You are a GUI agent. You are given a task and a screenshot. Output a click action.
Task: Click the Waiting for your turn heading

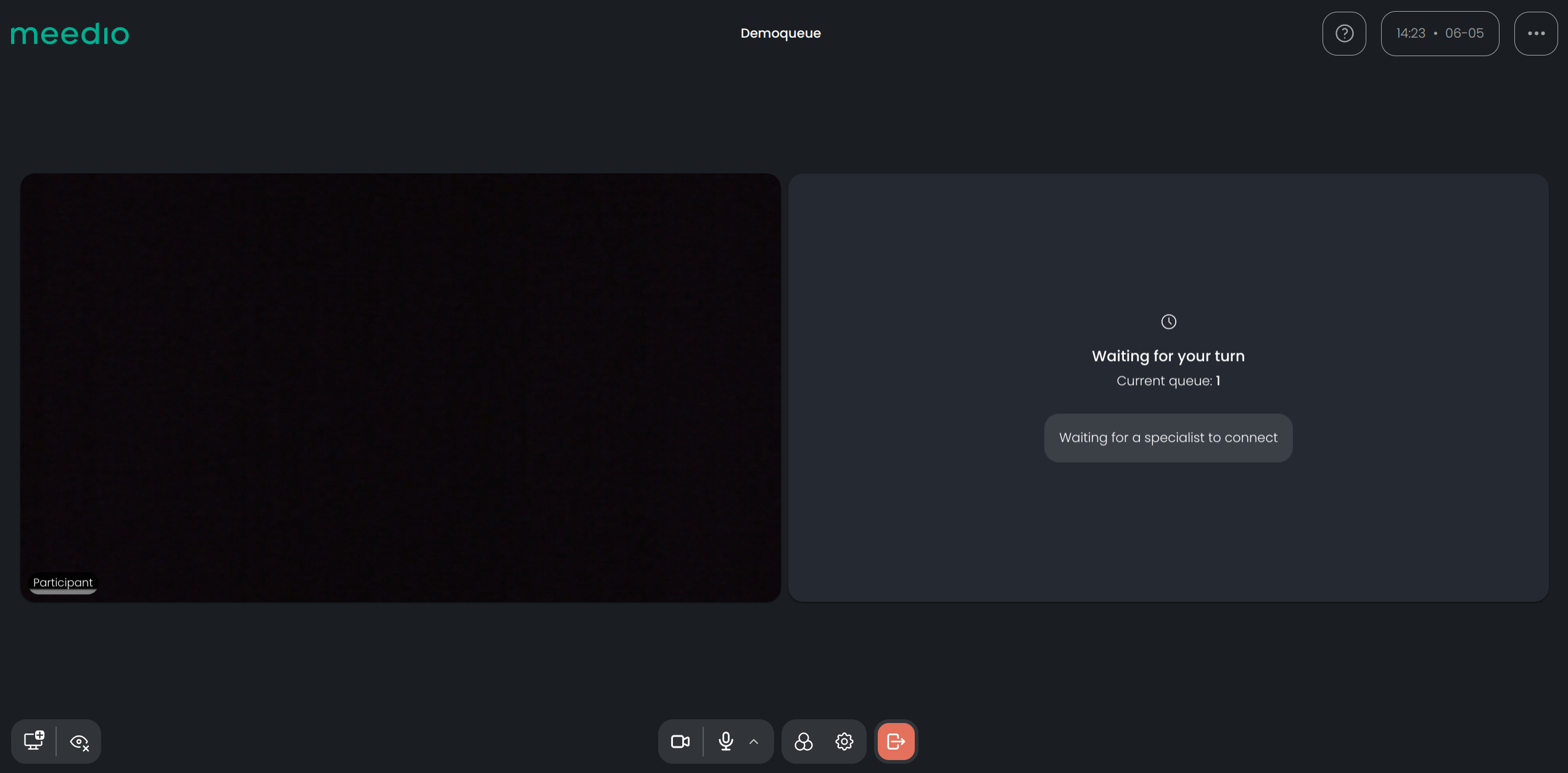(x=1168, y=356)
